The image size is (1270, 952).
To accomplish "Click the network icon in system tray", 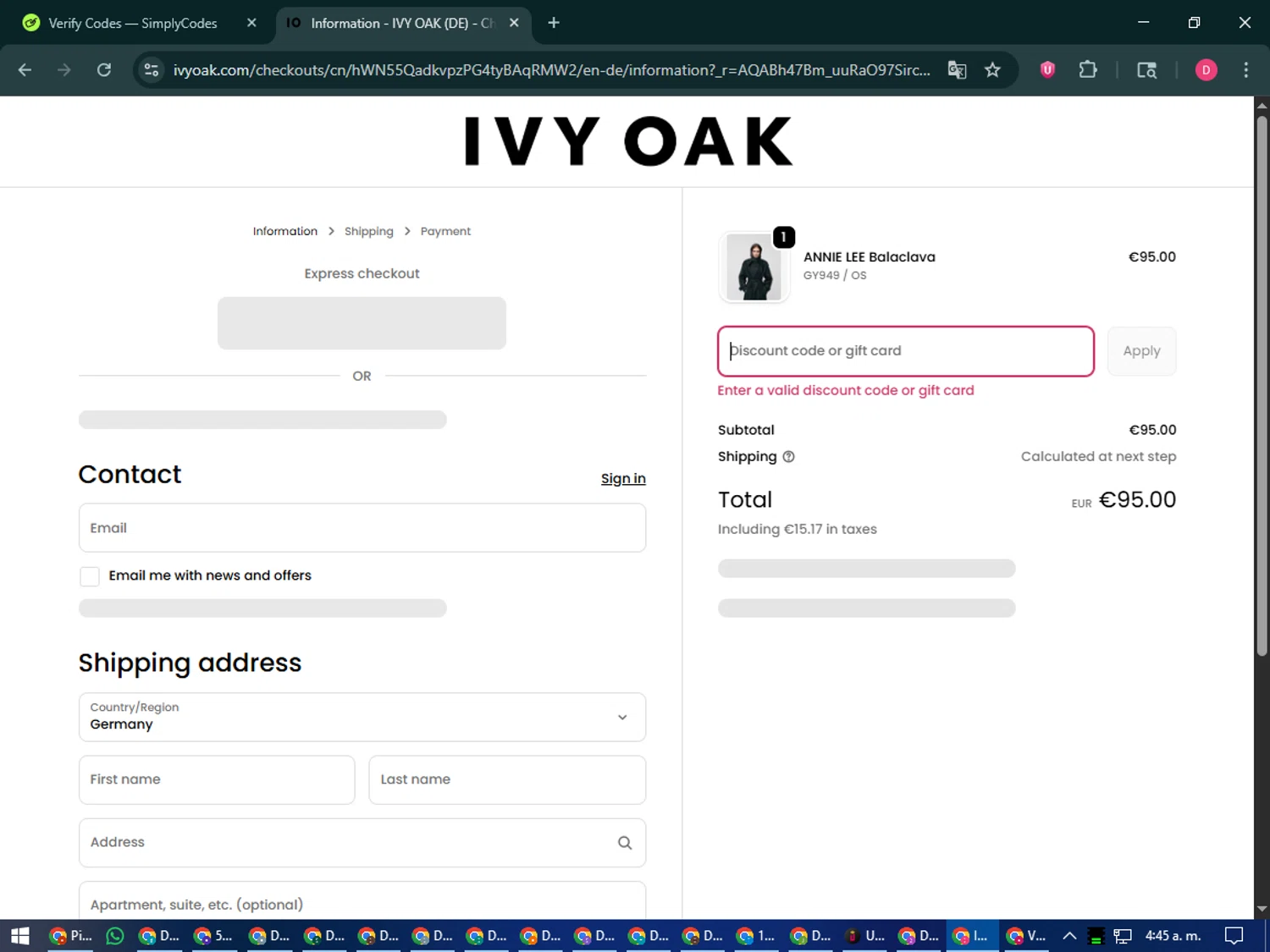I will (1123, 936).
